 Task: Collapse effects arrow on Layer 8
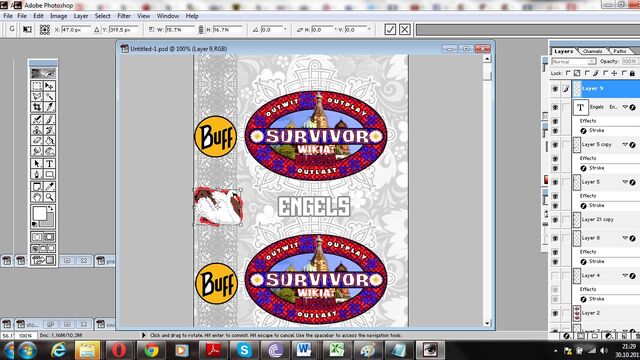click(625, 238)
